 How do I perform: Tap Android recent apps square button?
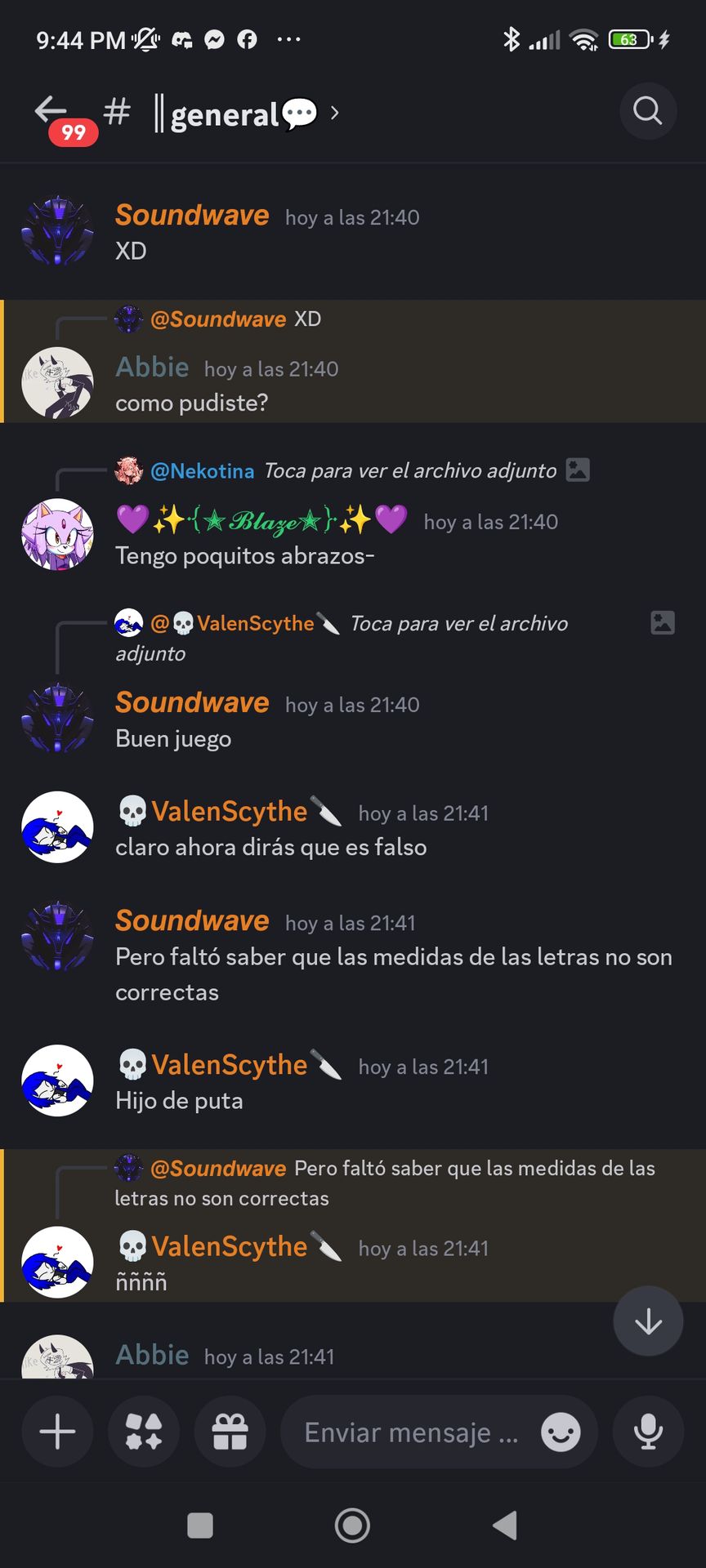click(200, 1525)
